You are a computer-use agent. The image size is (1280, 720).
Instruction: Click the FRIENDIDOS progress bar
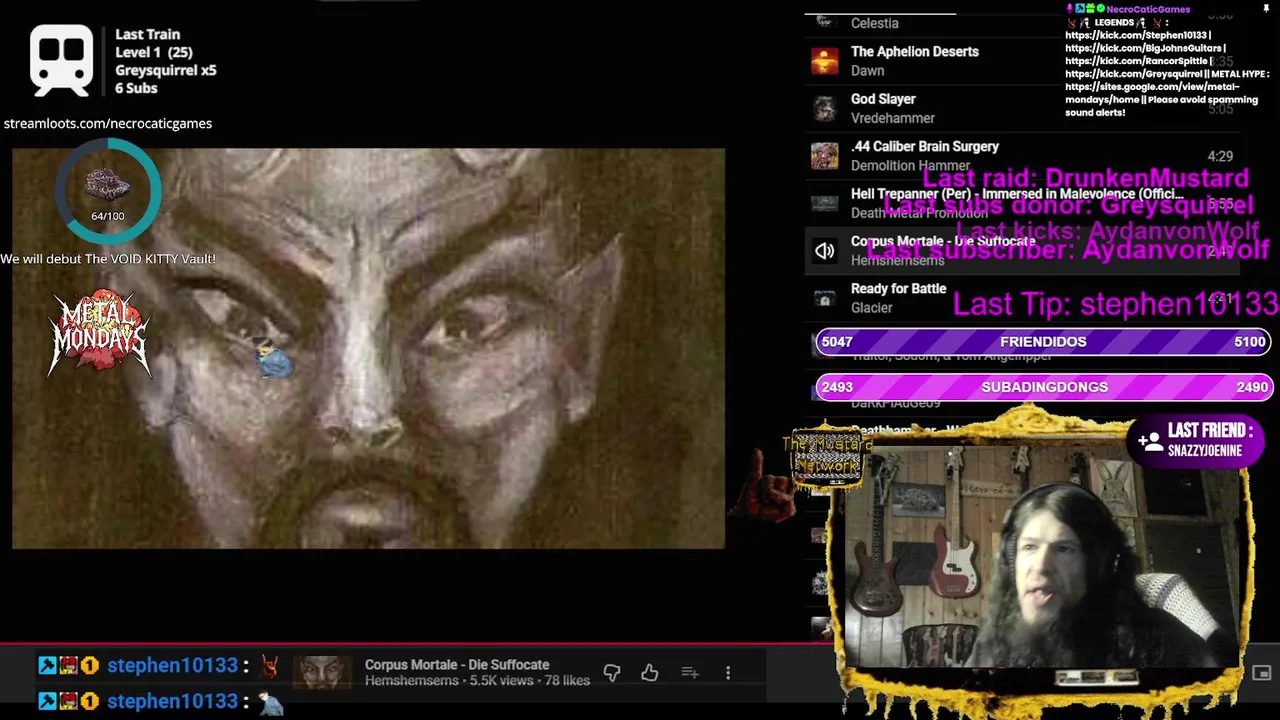(1043, 342)
